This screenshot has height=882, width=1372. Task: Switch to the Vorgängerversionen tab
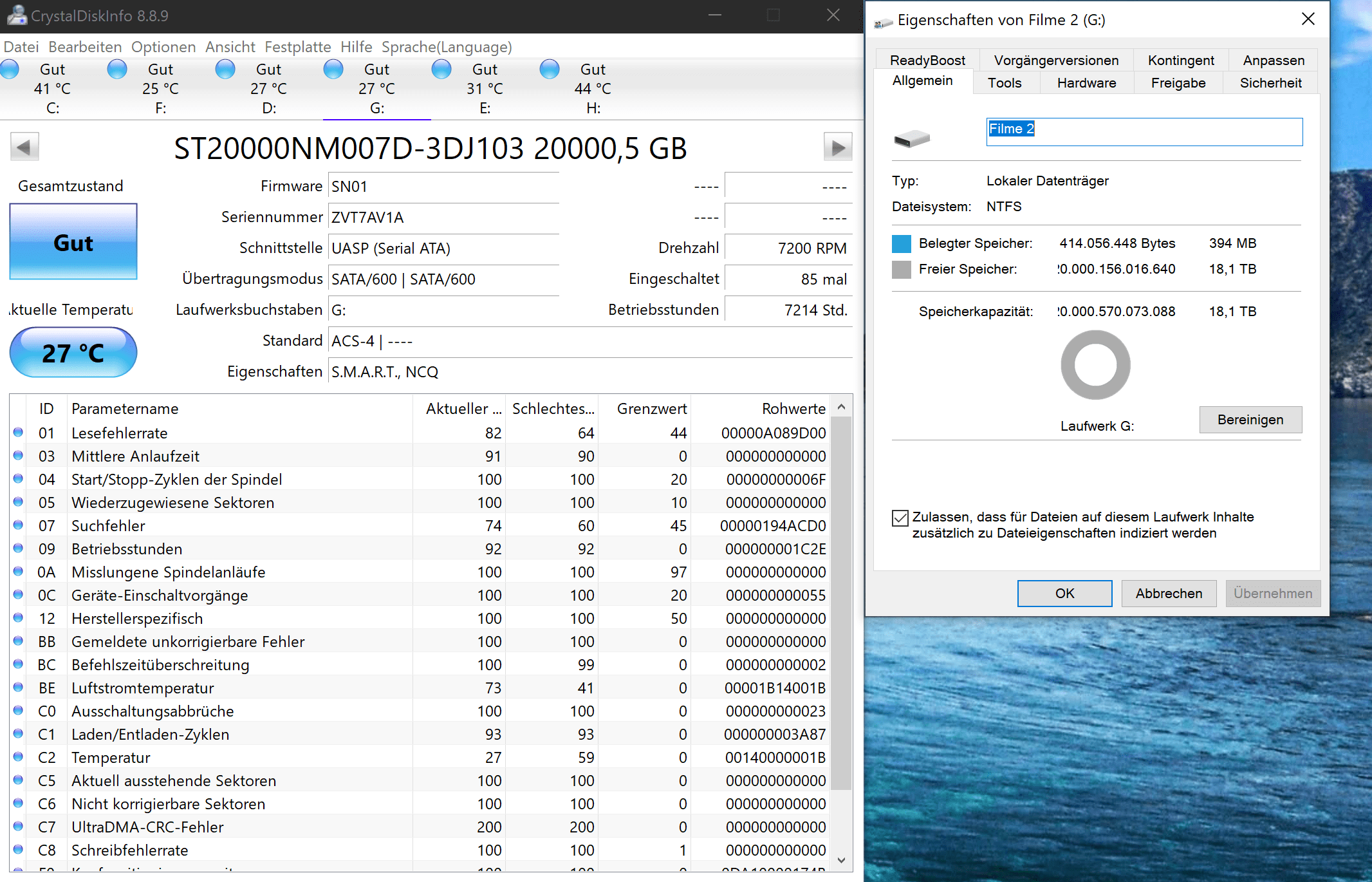click(1056, 60)
